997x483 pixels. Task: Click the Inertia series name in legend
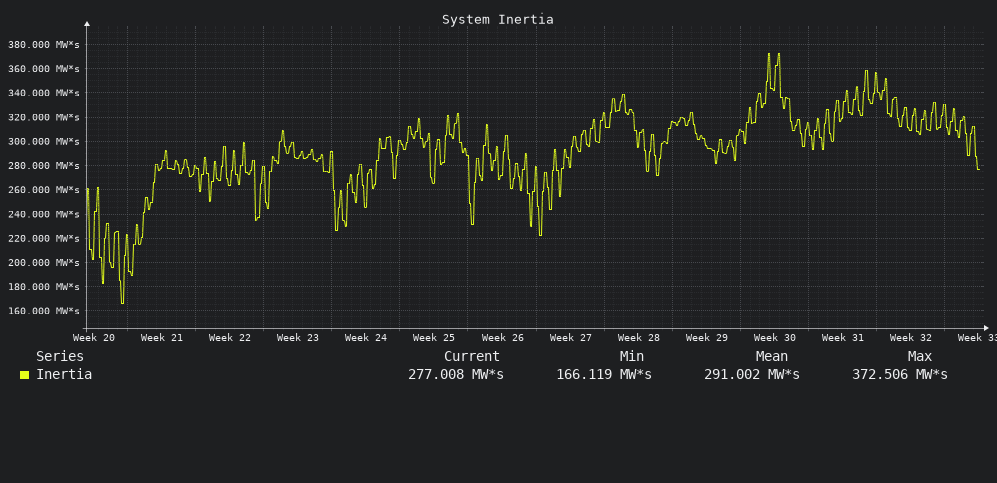click(x=64, y=374)
